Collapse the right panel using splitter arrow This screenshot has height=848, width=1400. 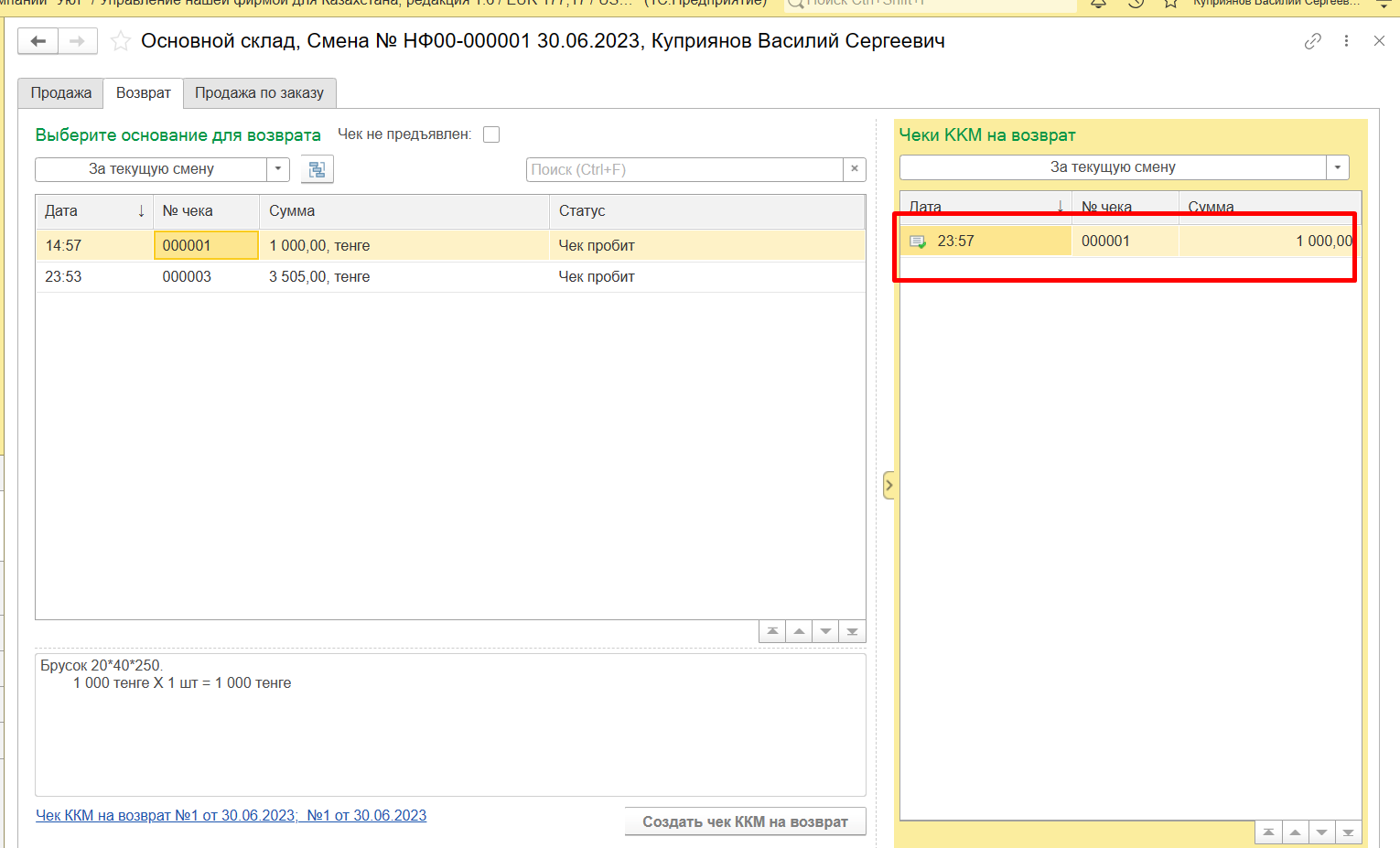click(x=888, y=485)
